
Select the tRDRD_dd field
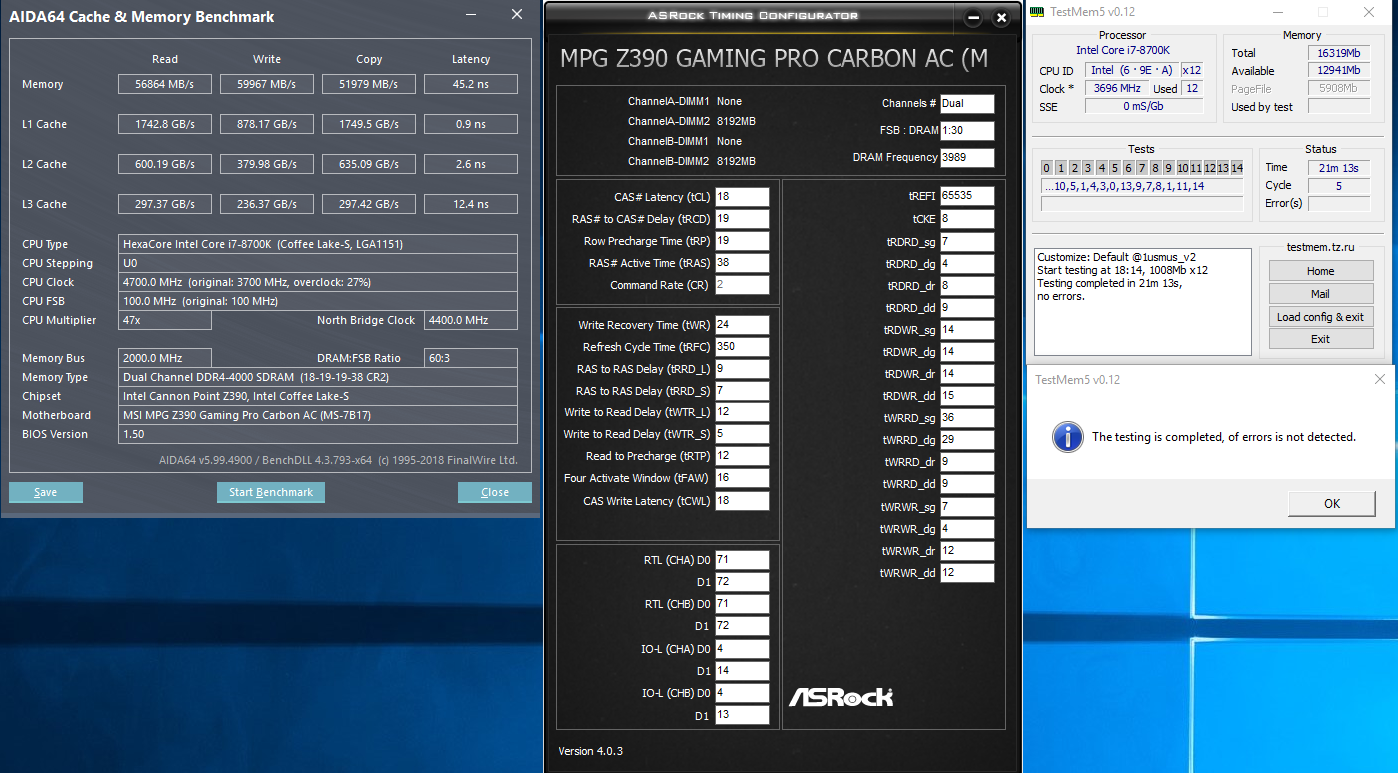pos(967,308)
